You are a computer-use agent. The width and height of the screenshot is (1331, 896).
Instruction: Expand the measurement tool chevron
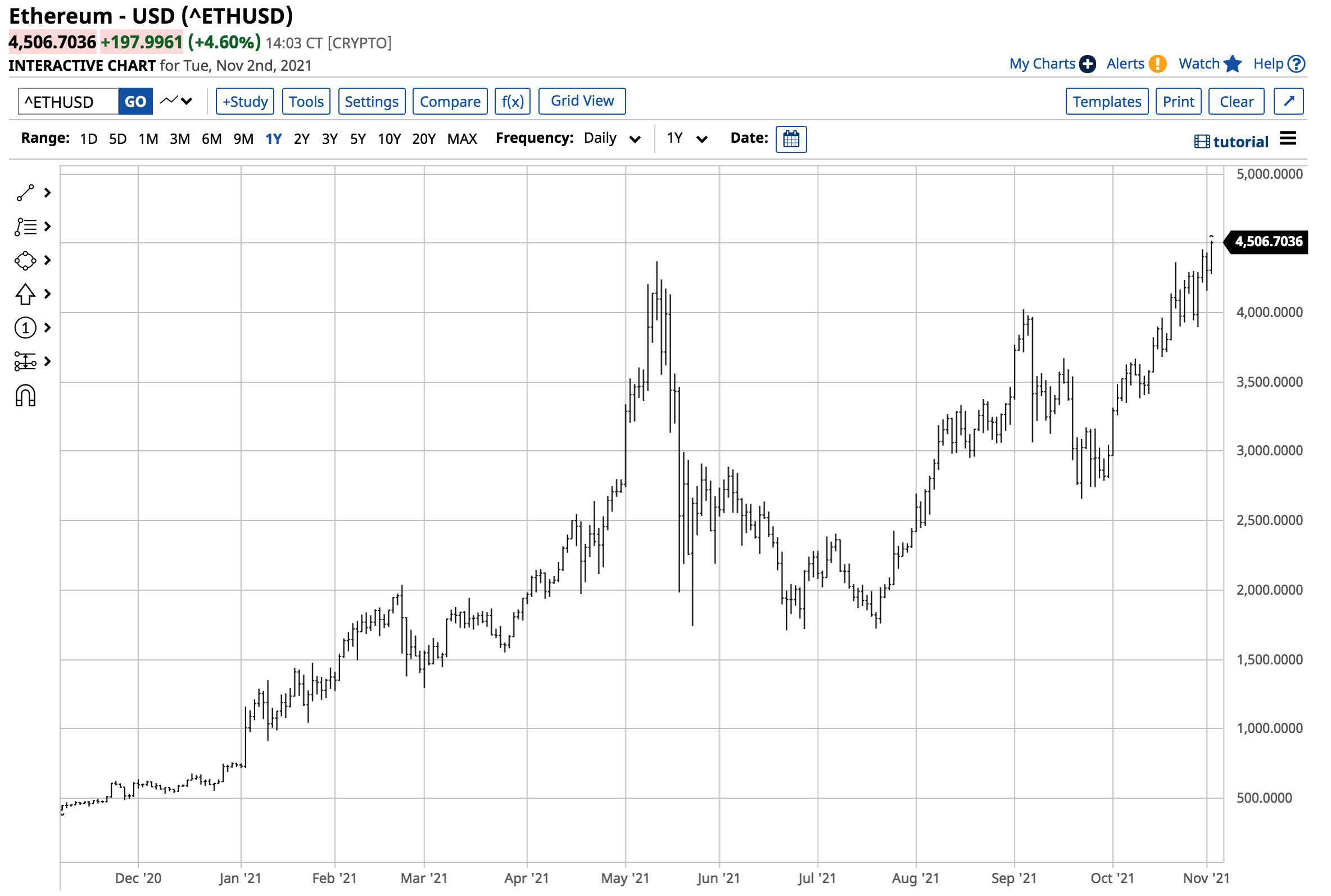(48, 361)
